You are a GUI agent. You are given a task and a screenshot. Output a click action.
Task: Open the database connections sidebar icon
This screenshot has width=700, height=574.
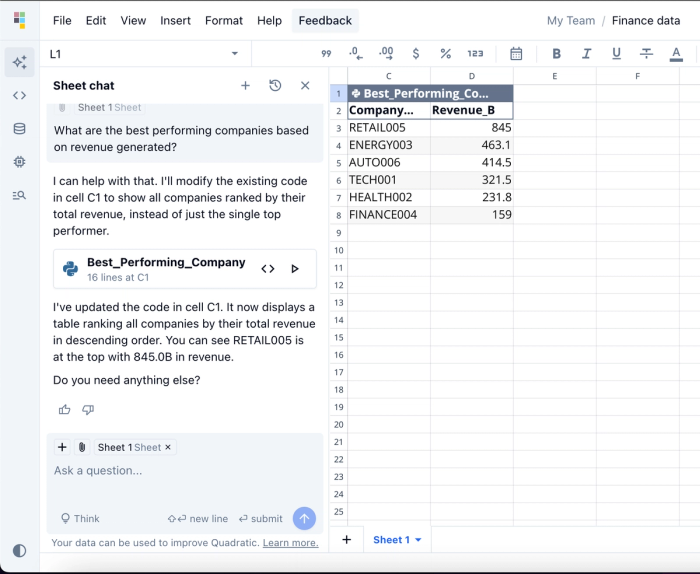pyautogui.click(x=20, y=129)
